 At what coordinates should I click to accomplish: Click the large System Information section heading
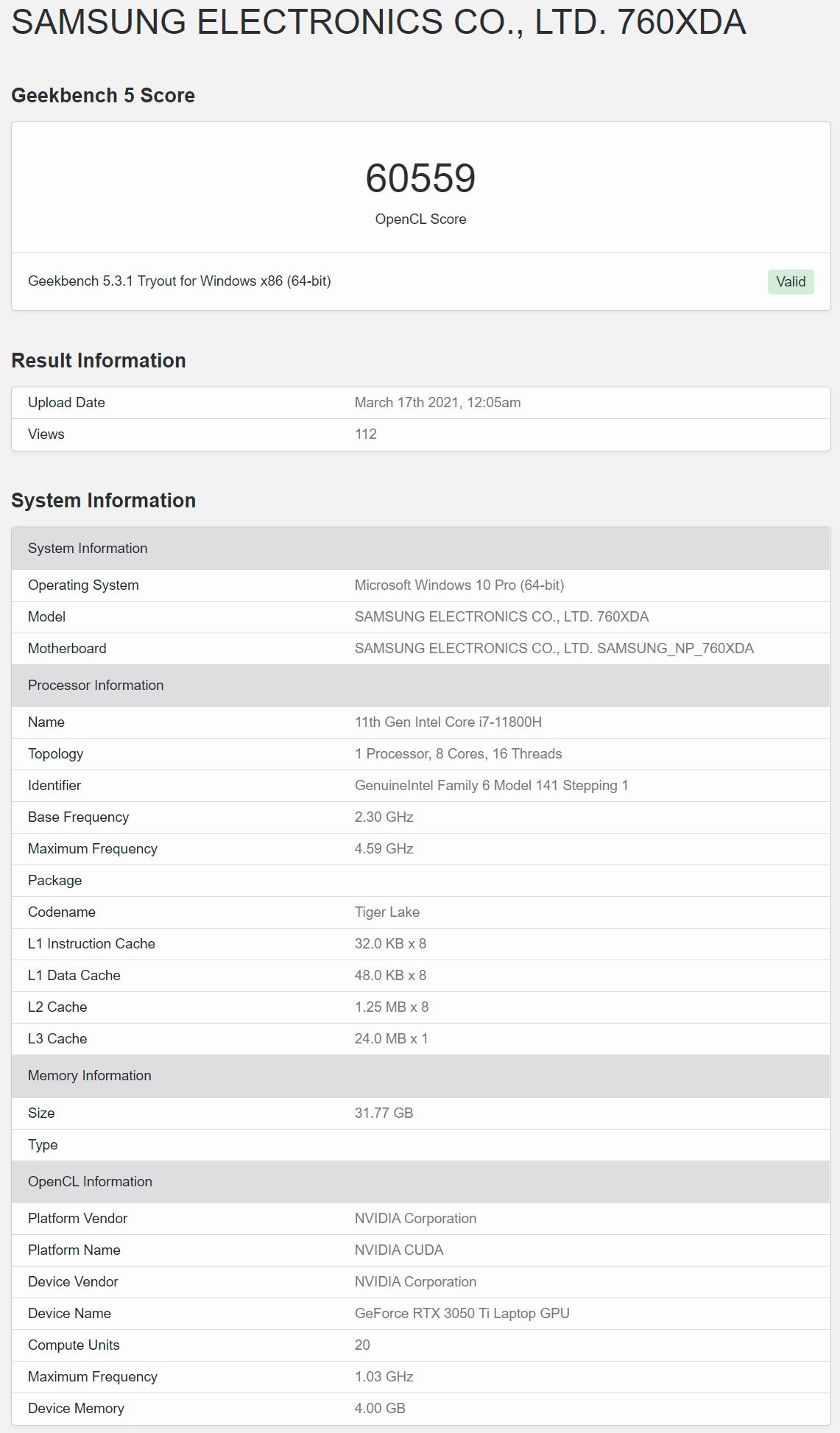click(103, 501)
